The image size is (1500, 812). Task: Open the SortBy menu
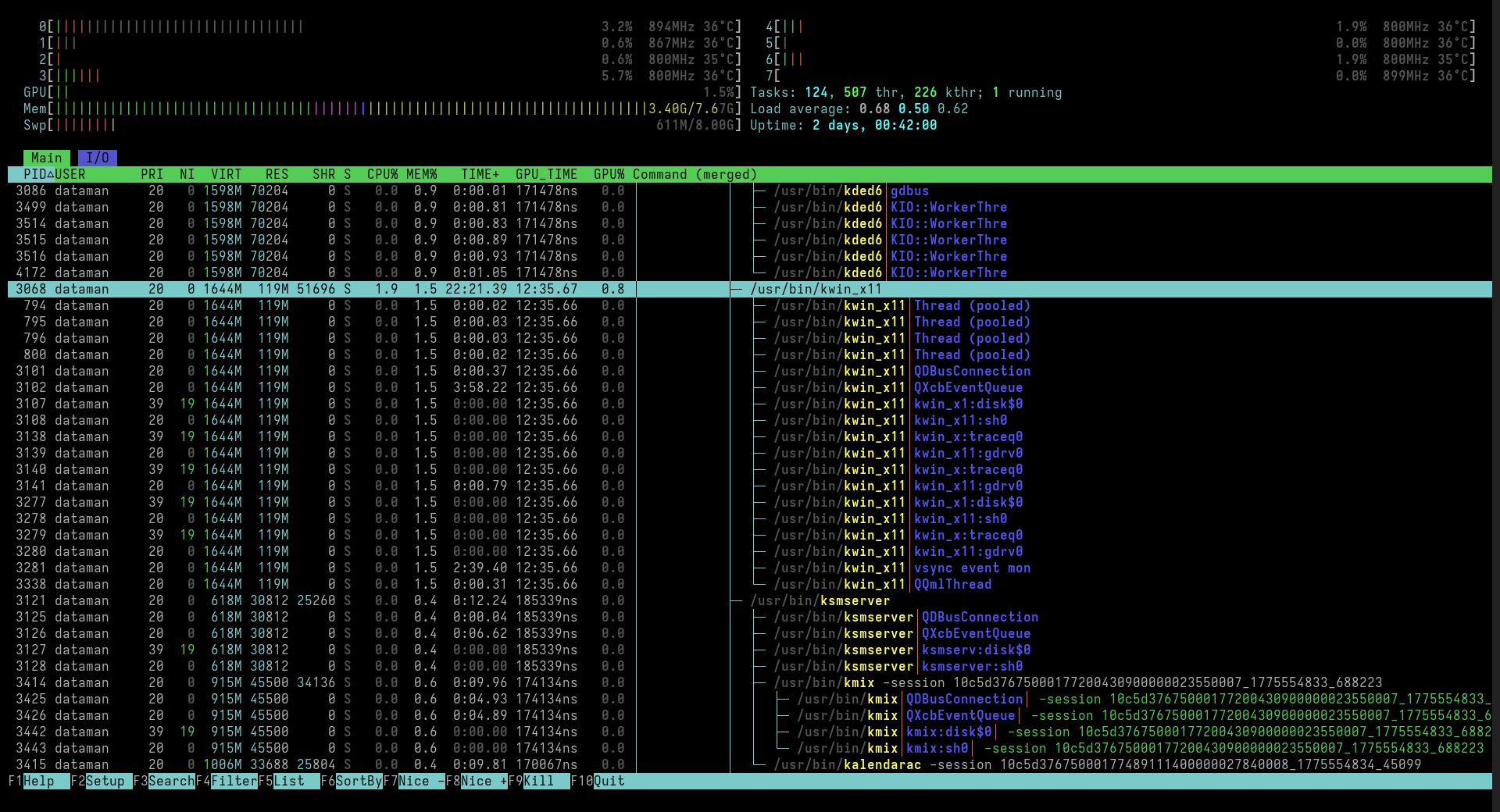pyautogui.click(x=359, y=781)
